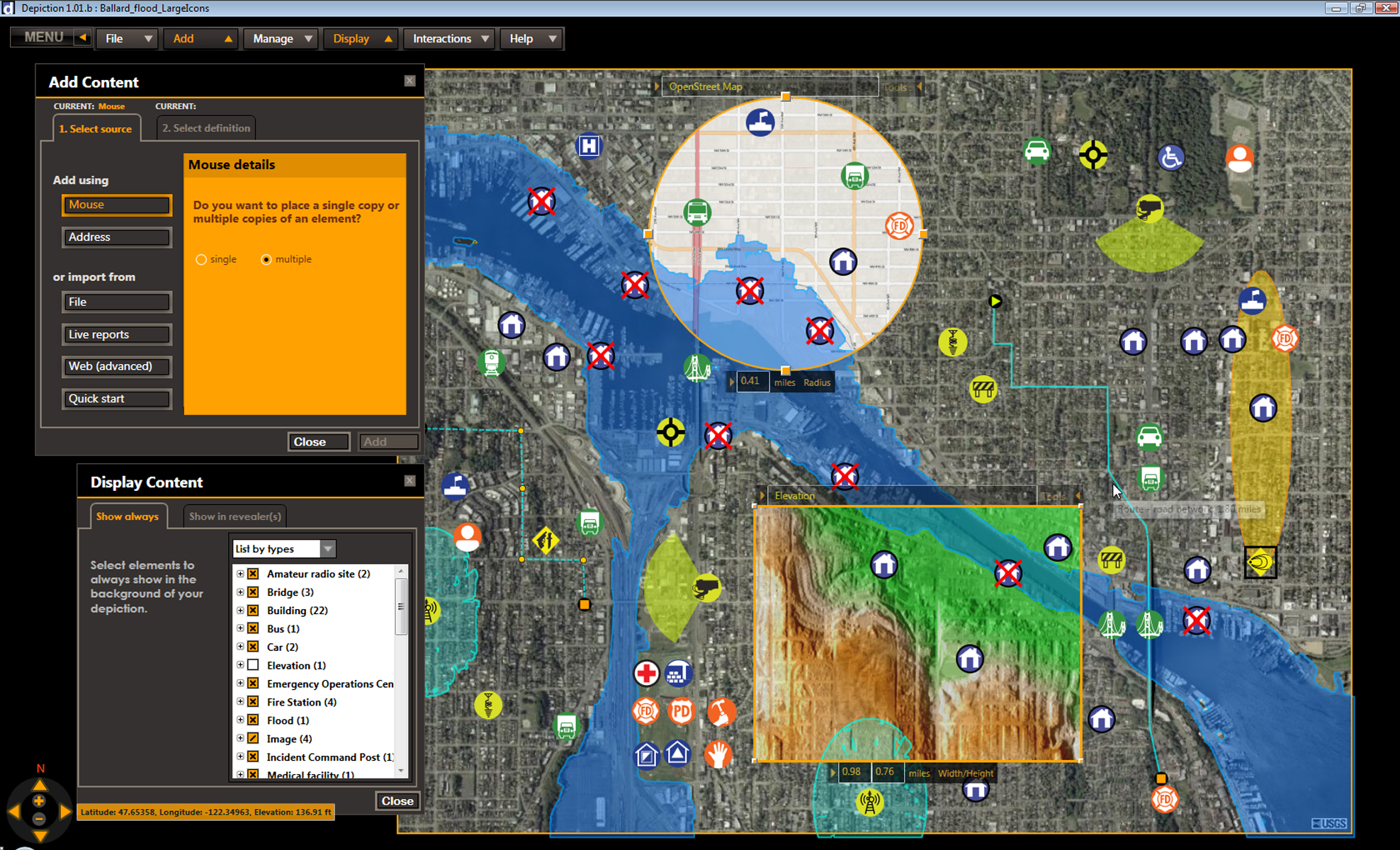This screenshot has width=1400, height=850.
Task: Select the single copy radio button
Action: [x=201, y=260]
